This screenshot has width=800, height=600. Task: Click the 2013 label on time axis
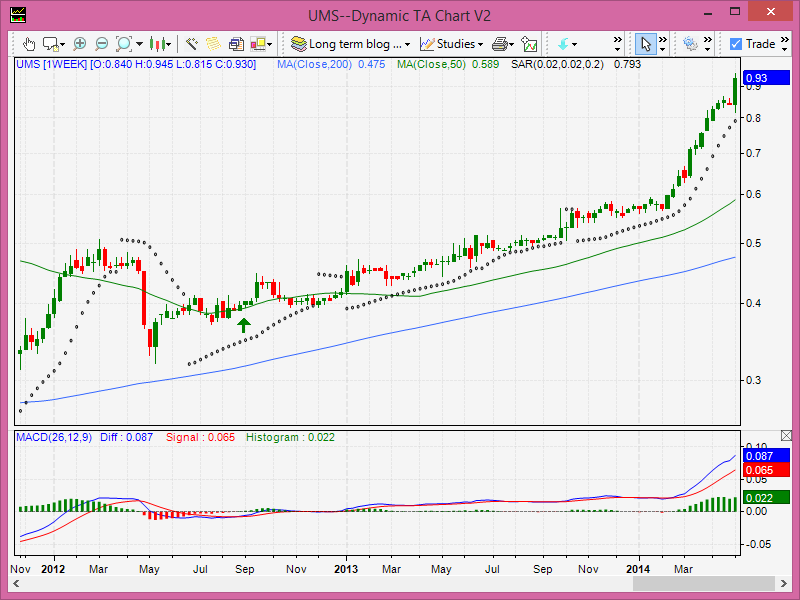click(346, 569)
